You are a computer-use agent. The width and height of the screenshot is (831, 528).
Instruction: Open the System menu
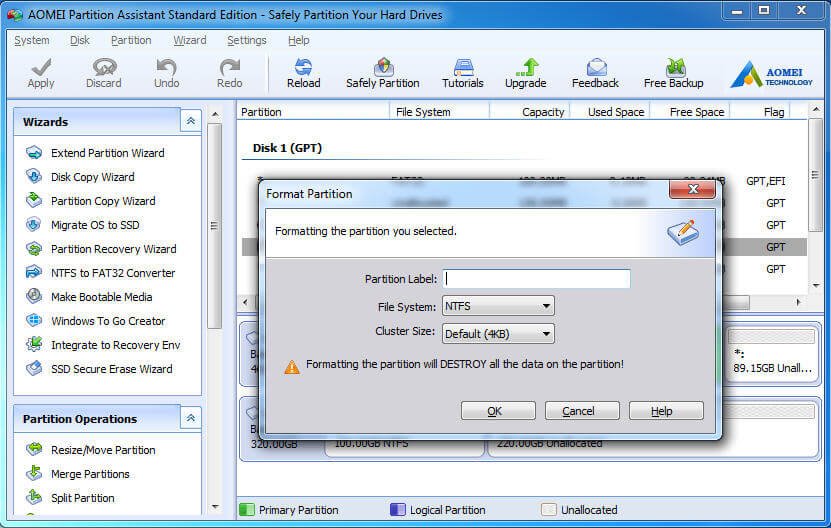tap(32, 40)
